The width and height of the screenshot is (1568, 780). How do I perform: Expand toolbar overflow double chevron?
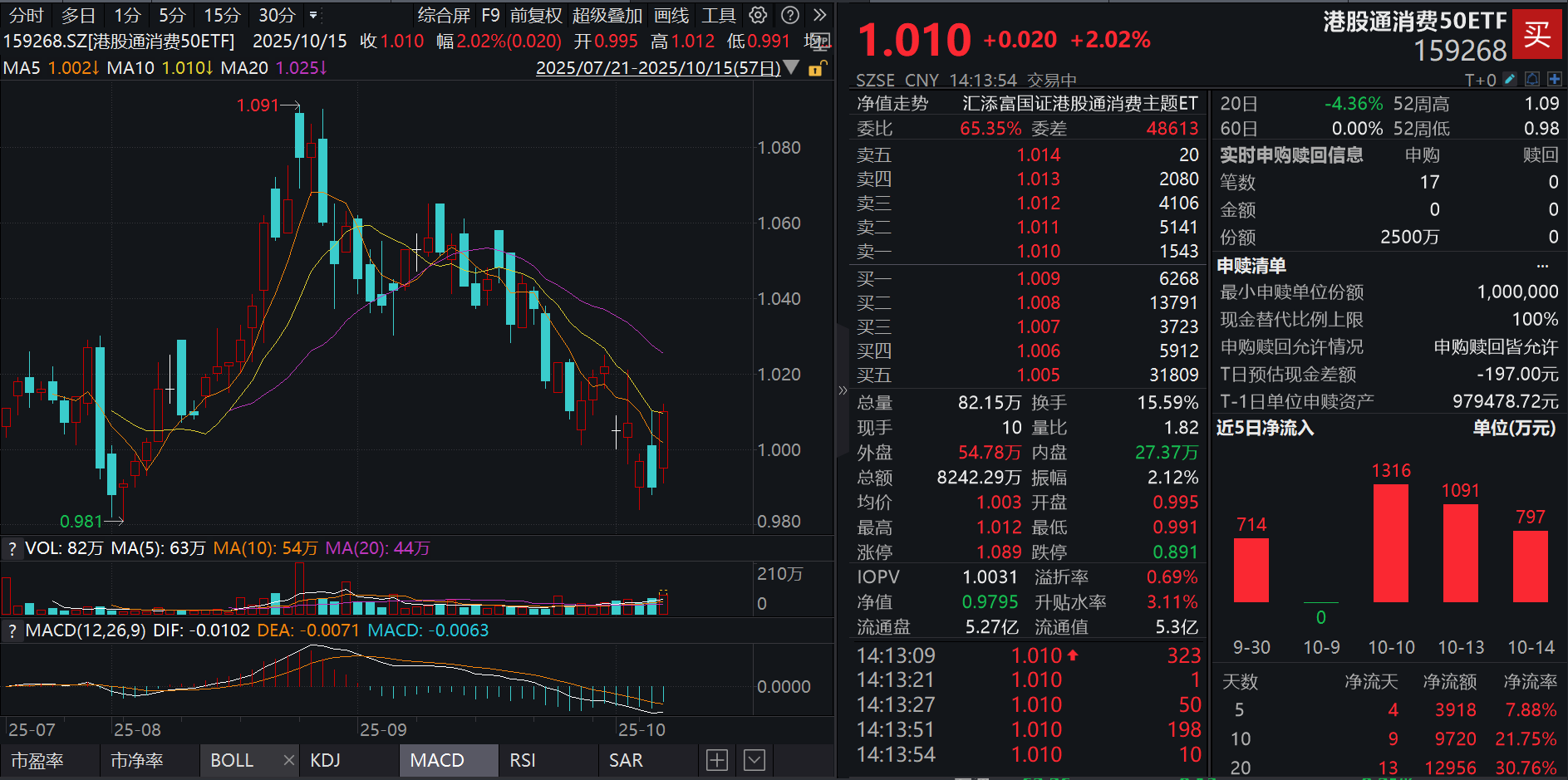(x=819, y=15)
